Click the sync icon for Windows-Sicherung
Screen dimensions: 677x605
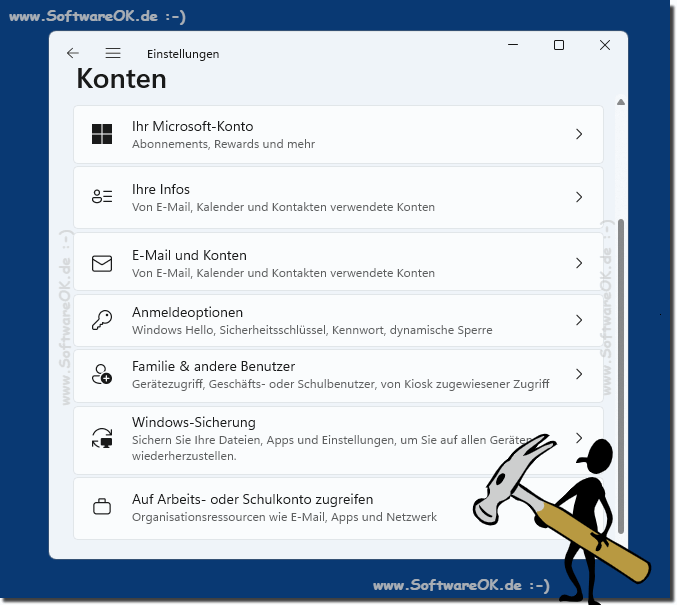point(102,438)
